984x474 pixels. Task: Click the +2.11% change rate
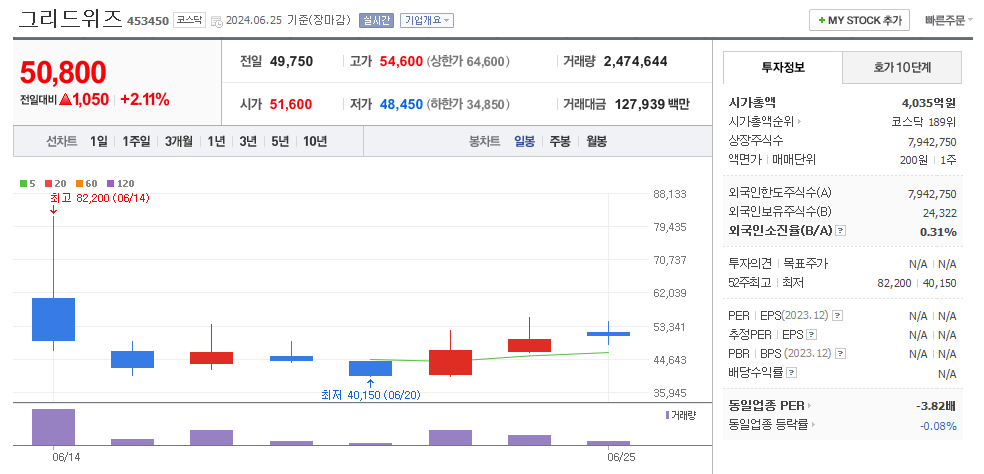point(144,99)
